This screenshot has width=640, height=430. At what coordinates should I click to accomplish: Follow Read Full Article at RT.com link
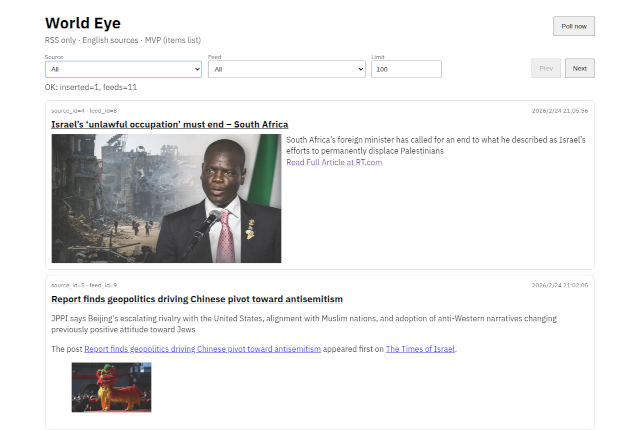334,162
